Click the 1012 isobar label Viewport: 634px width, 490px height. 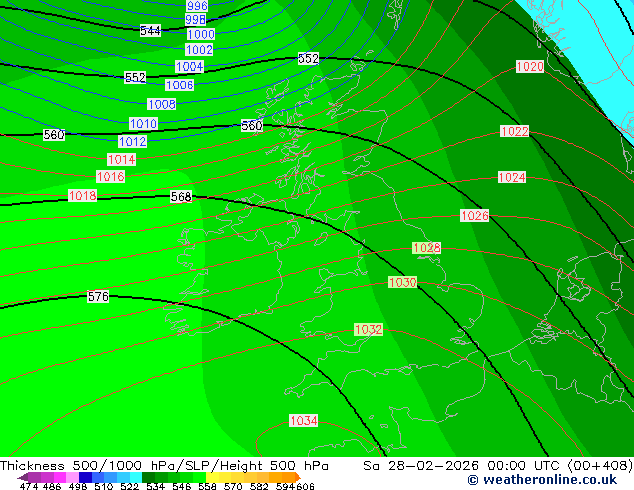[x=133, y=142]
